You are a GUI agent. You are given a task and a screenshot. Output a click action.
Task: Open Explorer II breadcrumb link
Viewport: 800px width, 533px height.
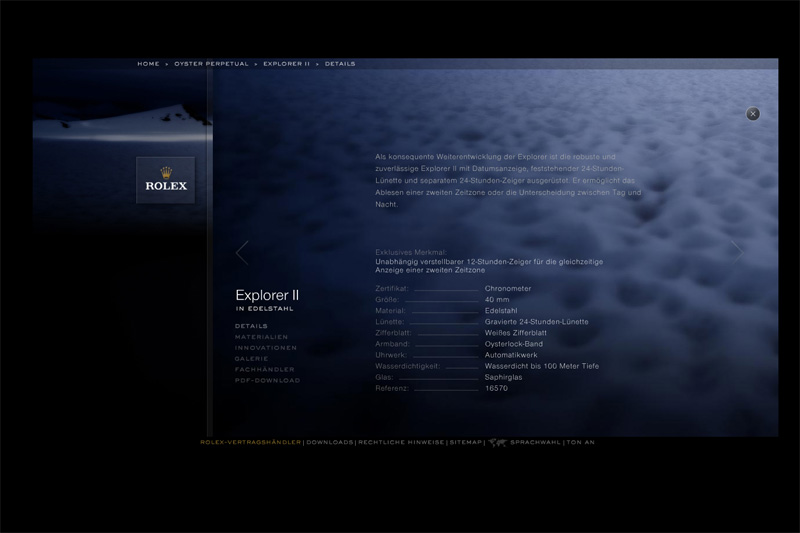tap(286, 64)
